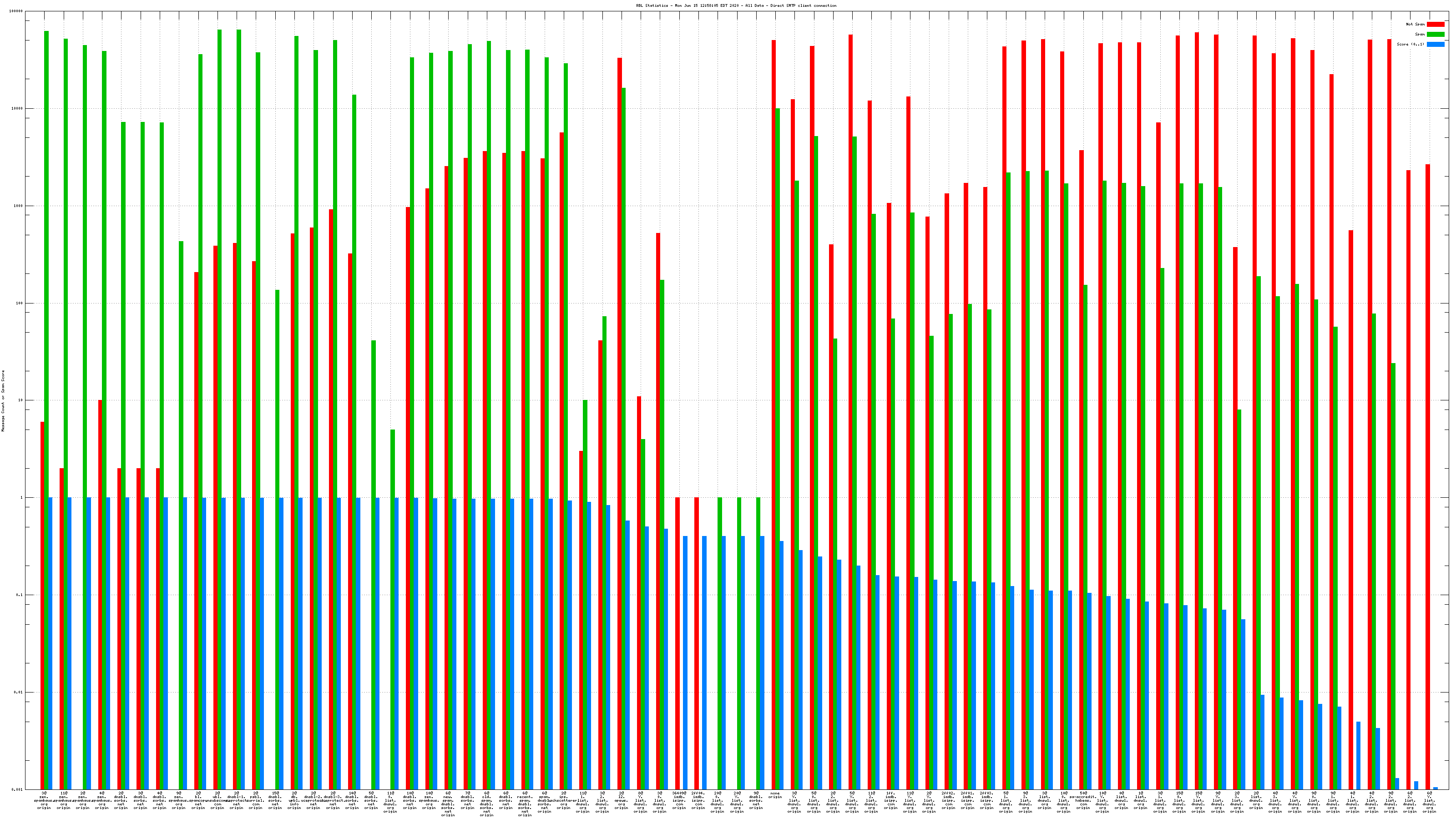Click the 100000 y-axis tick label

pyautogui.click(x=16, y=11)
